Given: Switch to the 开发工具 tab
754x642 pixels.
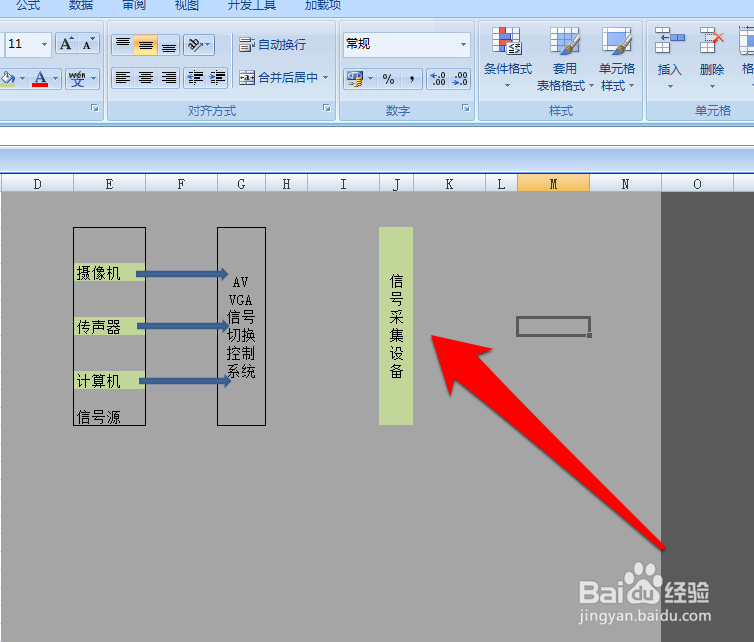Looking at the screenshot, I should tap(251, 5).
